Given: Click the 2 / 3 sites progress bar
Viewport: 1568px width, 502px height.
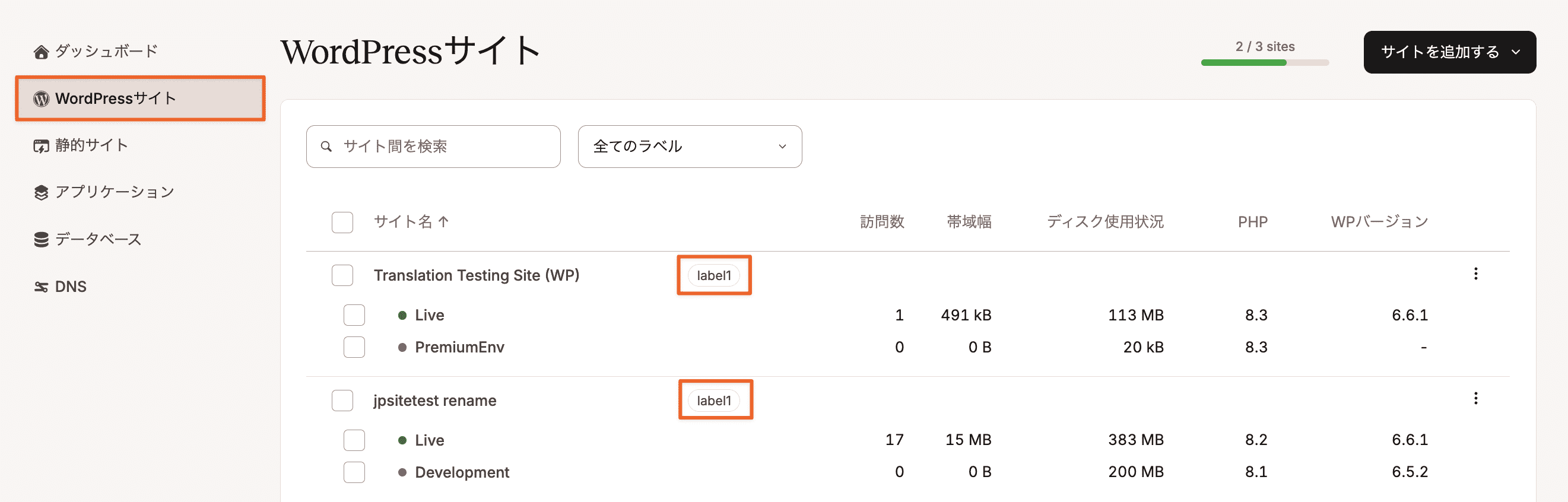Looking at the screenshot, I should point(1265,62).
